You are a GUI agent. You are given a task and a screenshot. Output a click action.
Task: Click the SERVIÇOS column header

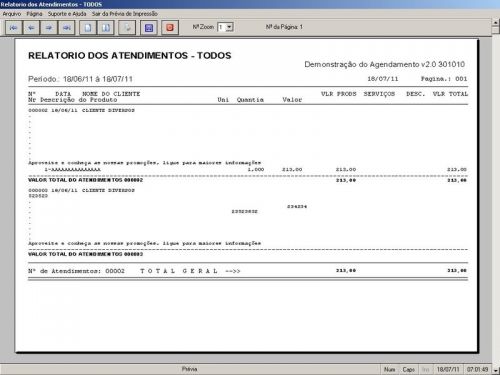click(379, 94)
